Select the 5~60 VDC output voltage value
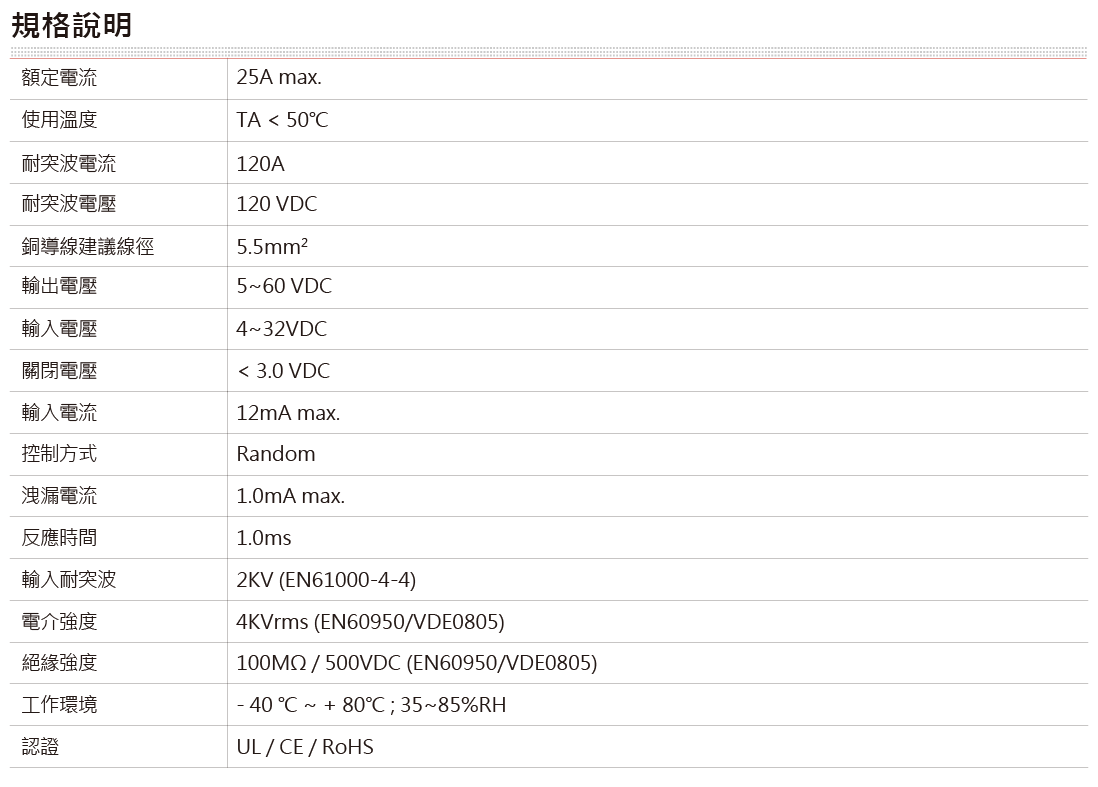The image size is (1098, 787). click(284, 287)
